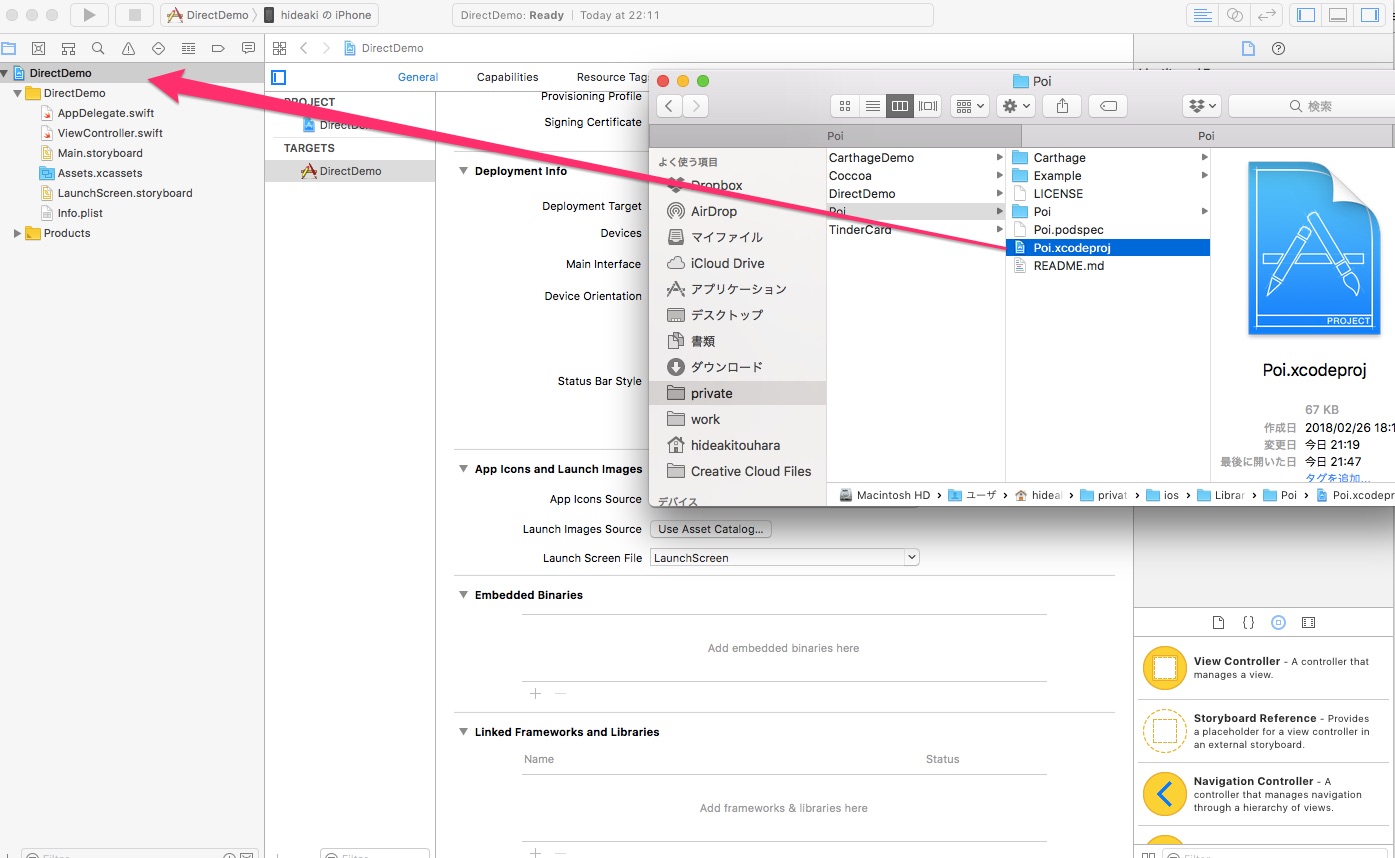Show the Quick Help inspector
The height and width of the screenshot is (858, 1395).
tap(1278, 48)
